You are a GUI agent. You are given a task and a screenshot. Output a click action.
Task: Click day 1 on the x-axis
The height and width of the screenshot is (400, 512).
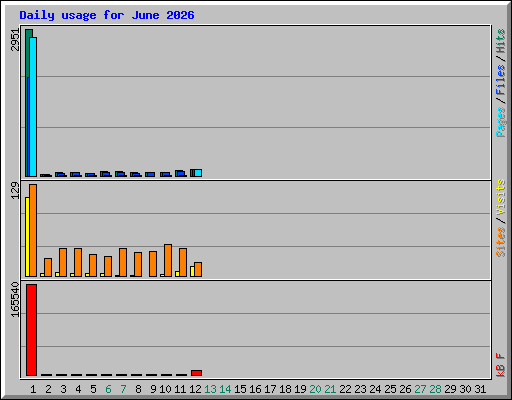coord(33,389)
